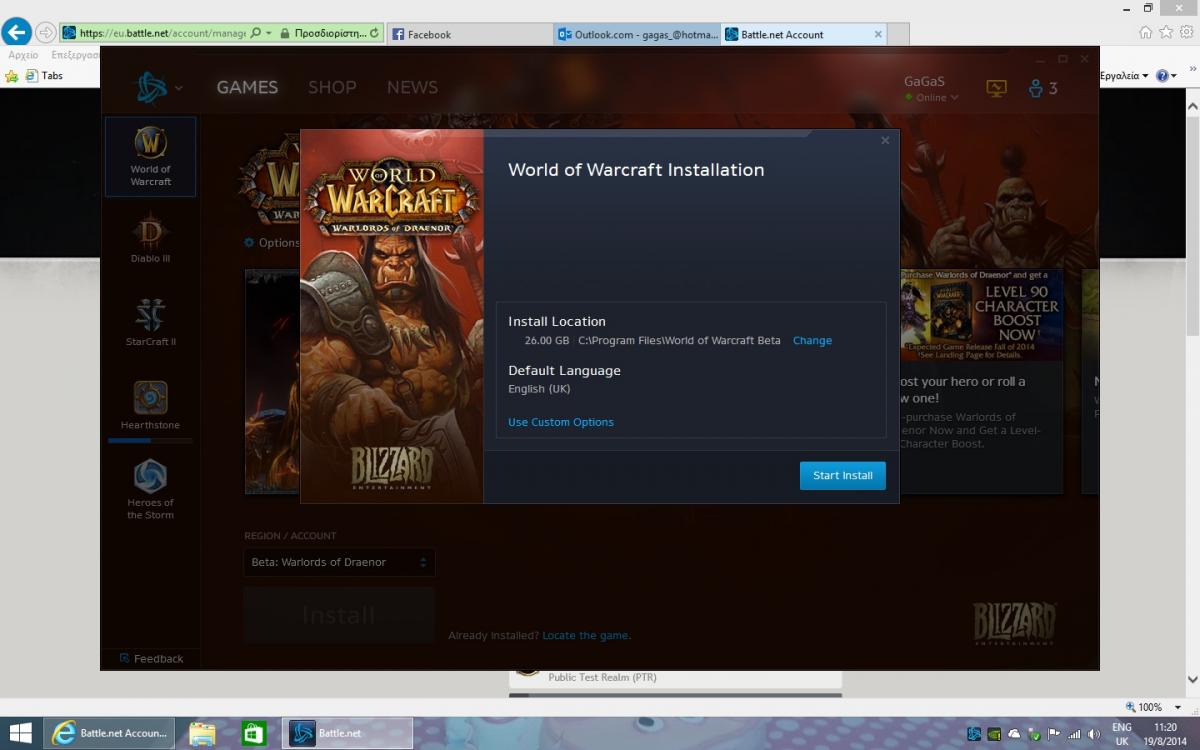Click Change next to install location

[812, 340]
